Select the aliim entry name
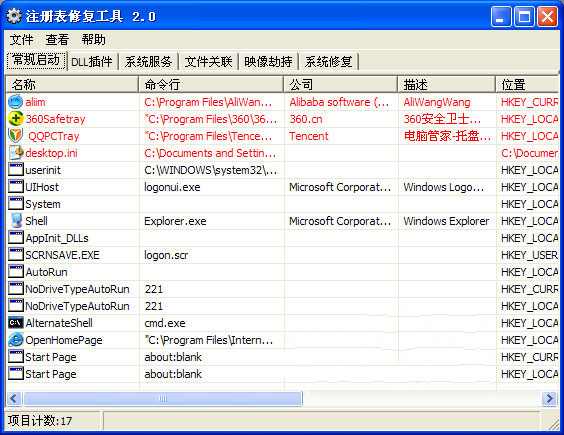The height and width of the screenshot is (435, 564). pos(35,102)
